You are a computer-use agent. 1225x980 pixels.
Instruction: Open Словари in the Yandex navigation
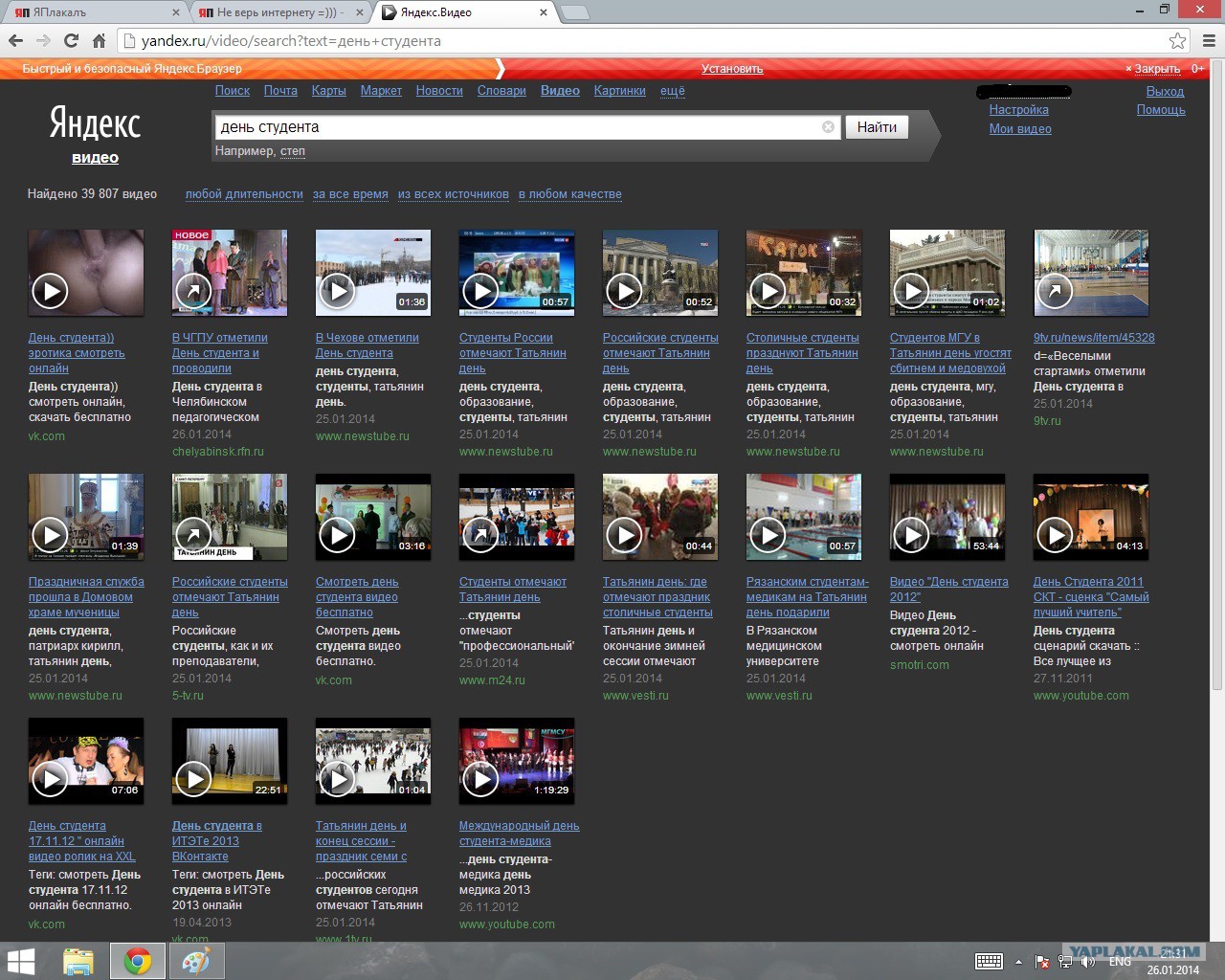(x=501, y=91)
